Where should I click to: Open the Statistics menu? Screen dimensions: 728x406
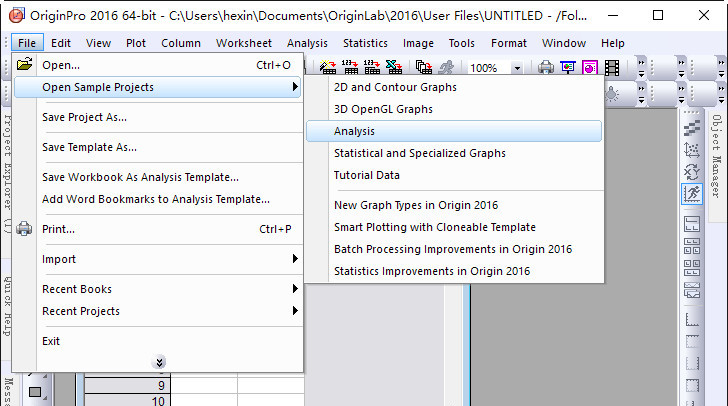coord(365,43)
